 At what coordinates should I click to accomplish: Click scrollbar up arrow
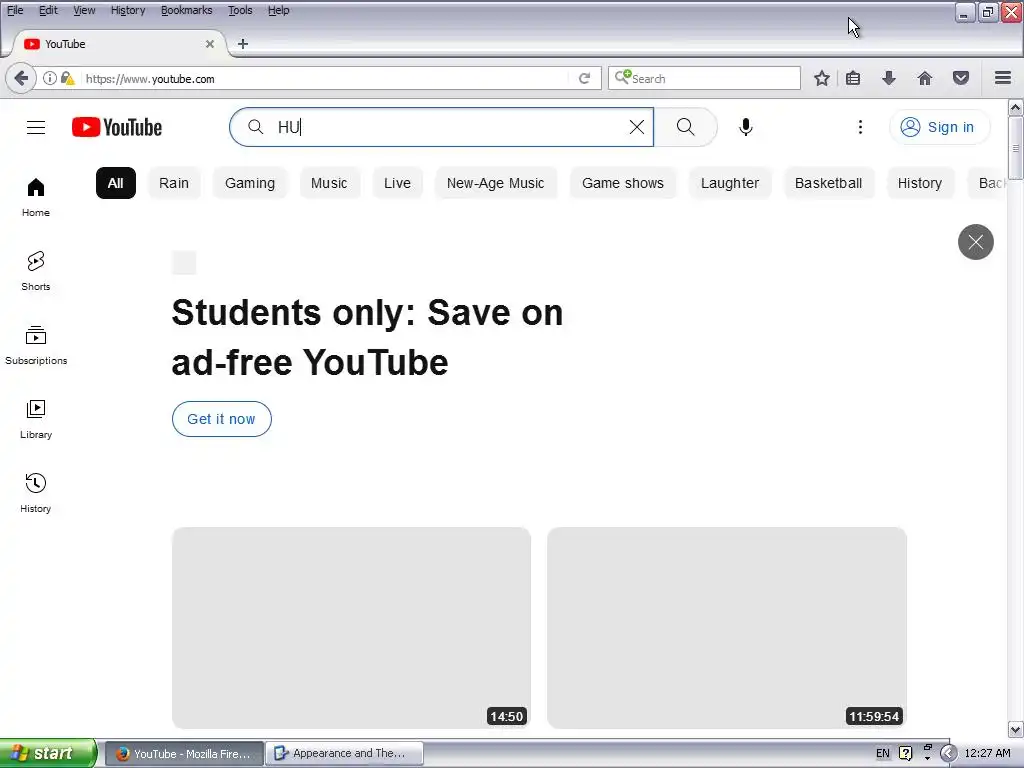1016,107
